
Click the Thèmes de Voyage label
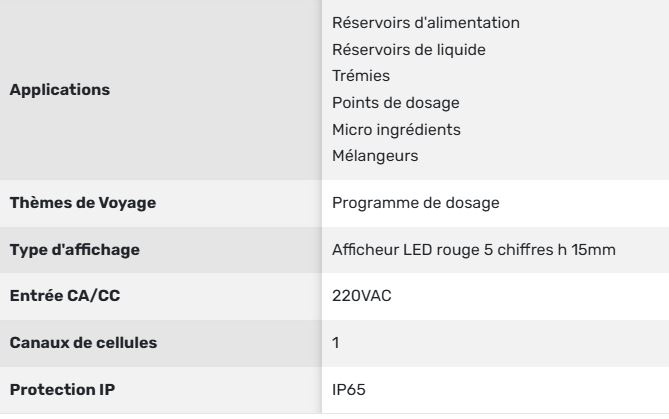pyautogui.click(x=84, y=203)
